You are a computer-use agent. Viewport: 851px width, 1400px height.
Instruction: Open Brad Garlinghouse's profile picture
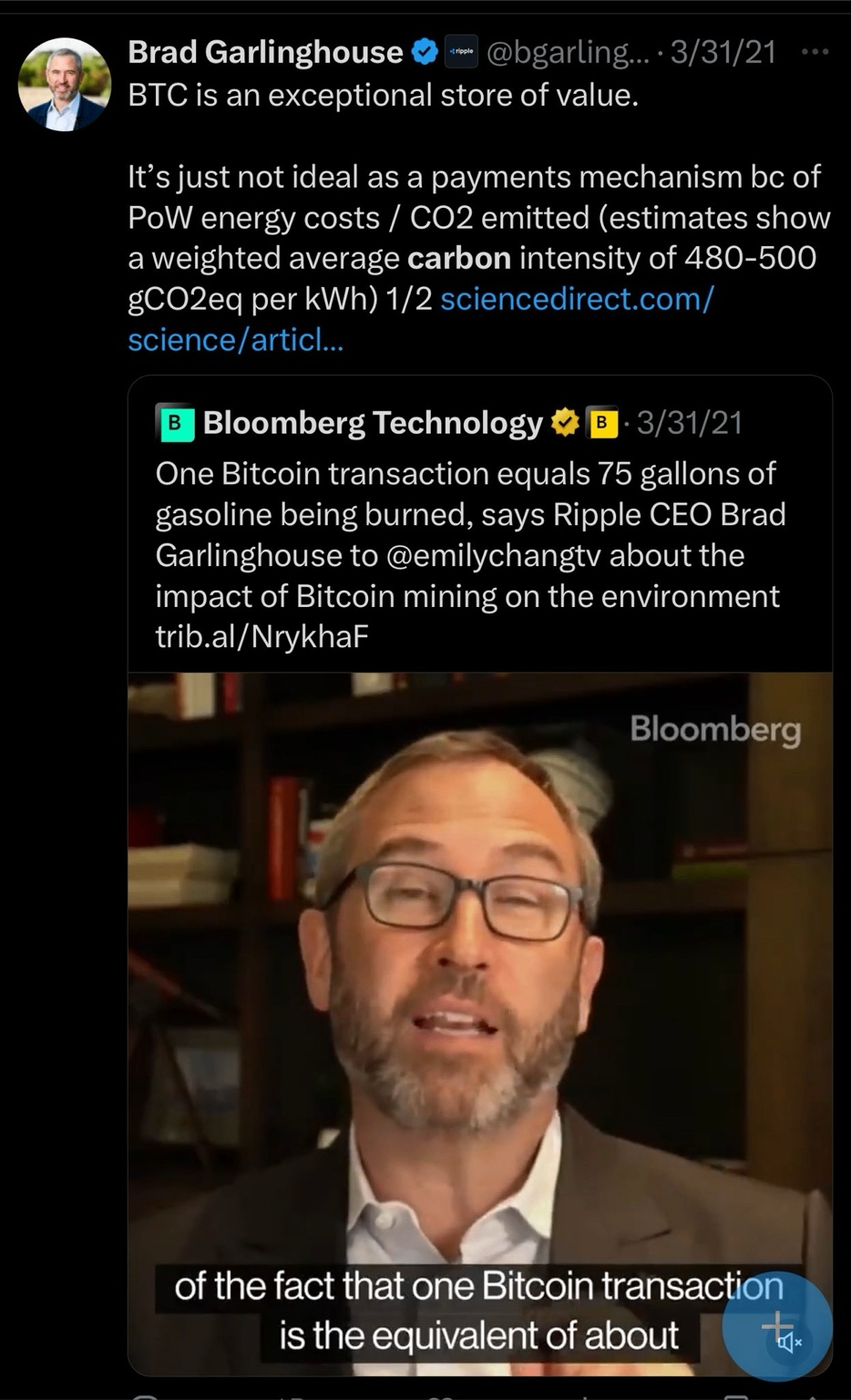pyautogui.click(x=63, y=84)
